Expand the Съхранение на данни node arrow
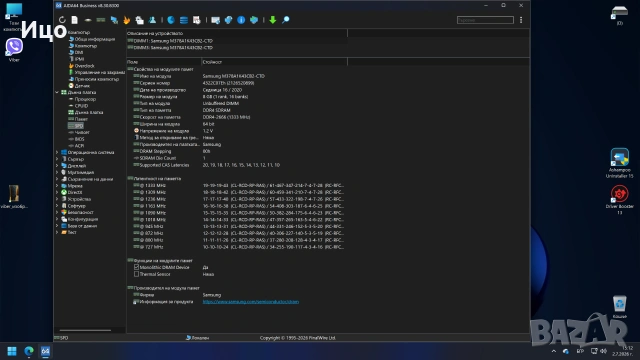640x360 pixels. click(57, 179)
